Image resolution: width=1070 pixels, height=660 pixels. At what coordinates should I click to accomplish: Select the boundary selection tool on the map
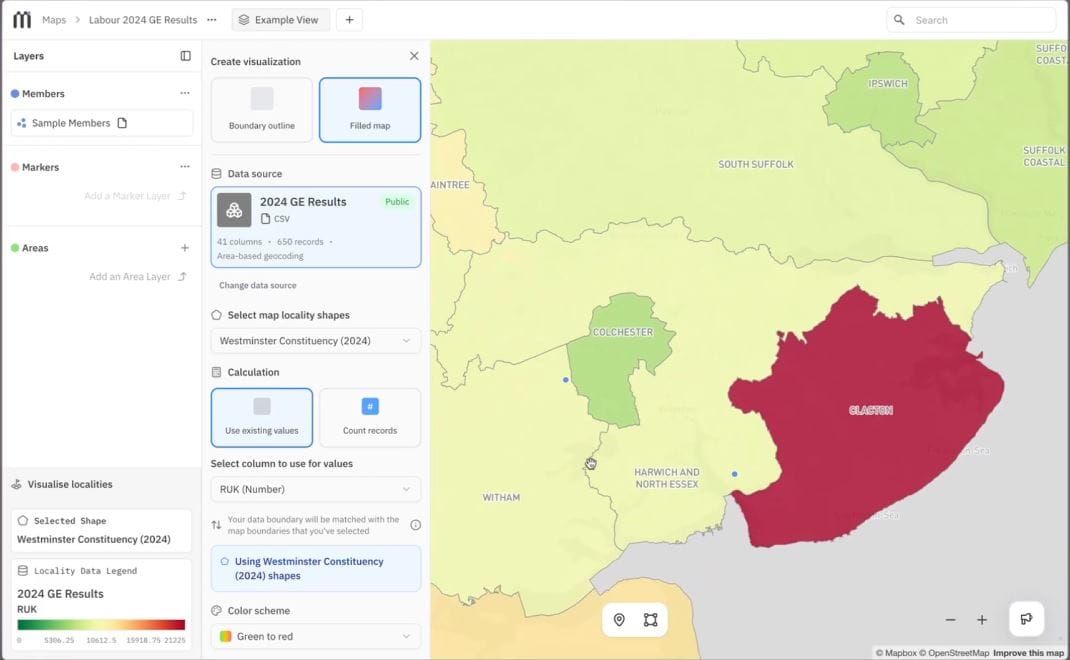pyautogui.click(x=652, y=619)
